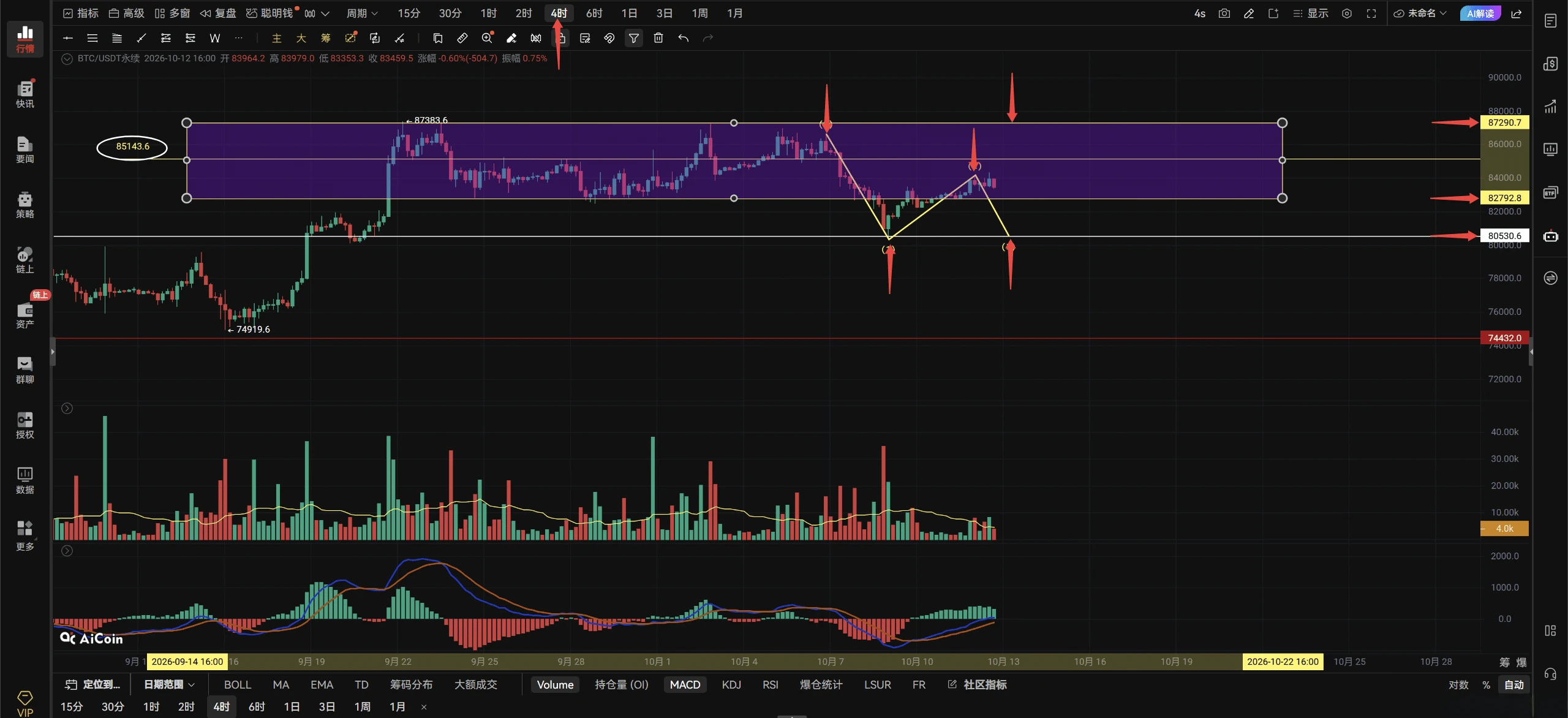Toggle the Volume indicator
This screenshot has width=1568, height=718.
[555, 685]
